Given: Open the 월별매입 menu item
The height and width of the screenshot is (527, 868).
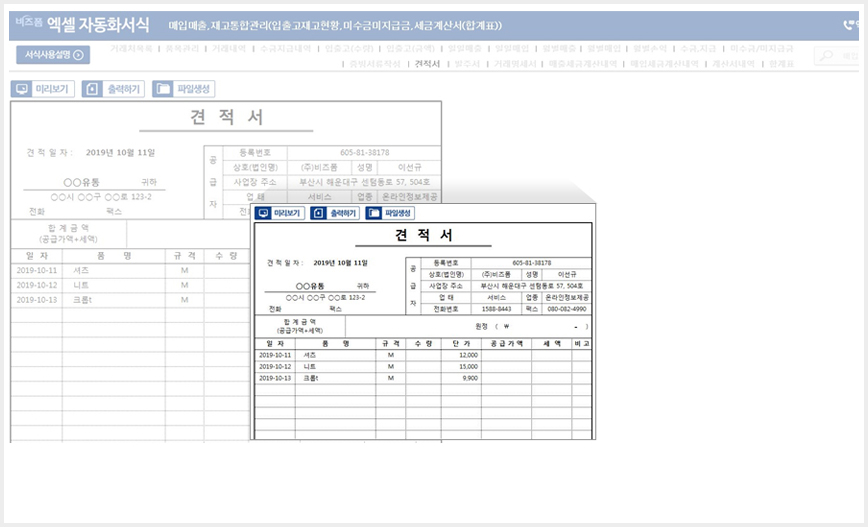Looking at the screenshot, I should point(604,49).
